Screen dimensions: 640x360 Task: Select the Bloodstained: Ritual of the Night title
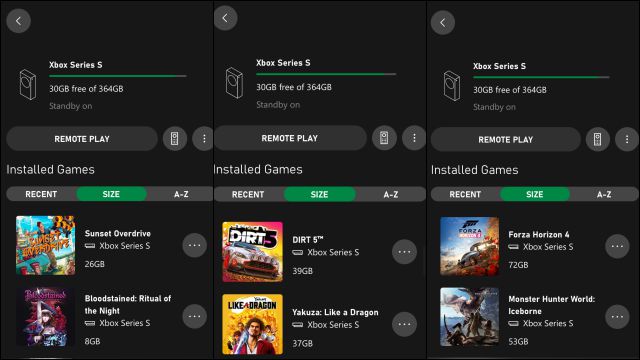click(x=128, y=304)
